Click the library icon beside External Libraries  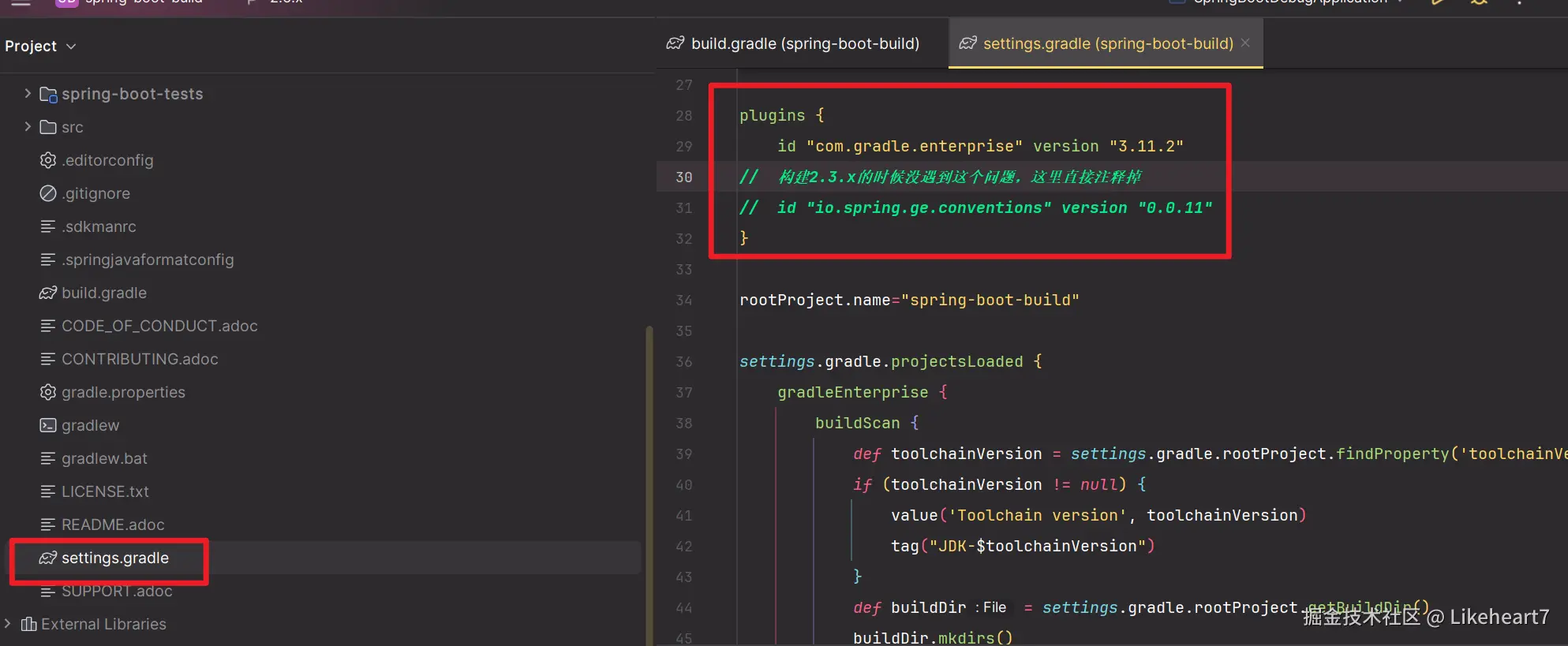click(29, 624)
